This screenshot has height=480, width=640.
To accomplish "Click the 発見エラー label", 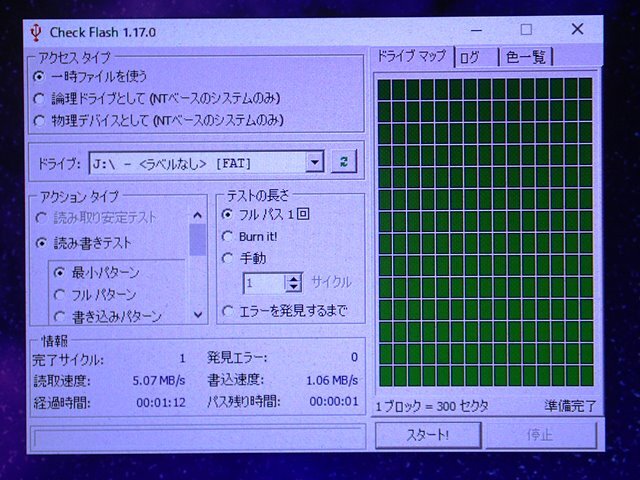I will (x=237, y=358).
